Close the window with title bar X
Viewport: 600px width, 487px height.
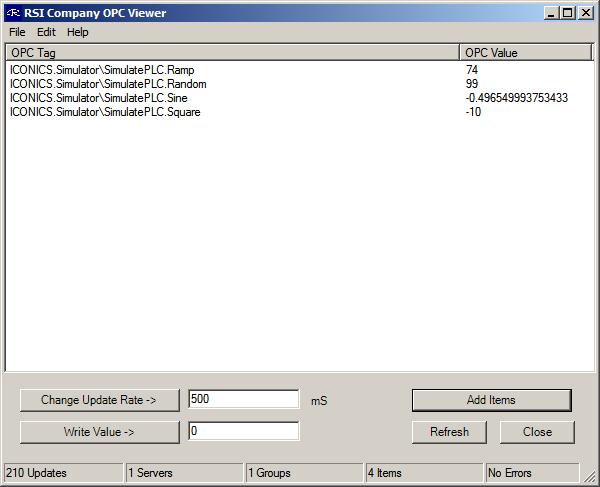(x=586, y=13)
